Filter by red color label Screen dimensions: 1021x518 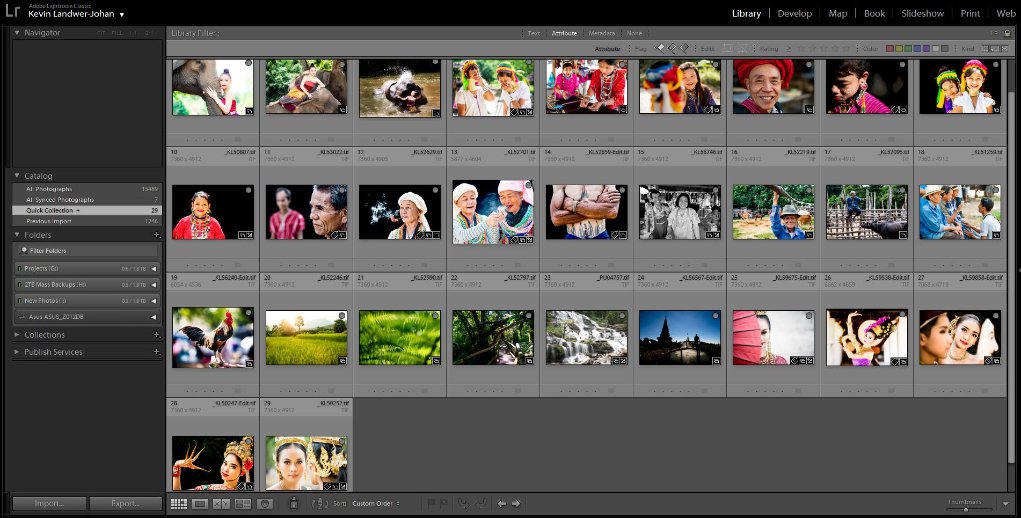[x=890, y=49]
